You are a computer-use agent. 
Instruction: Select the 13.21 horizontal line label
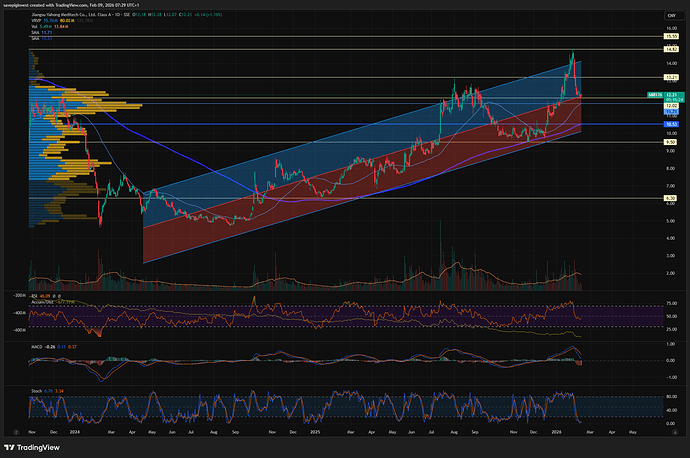672,77
